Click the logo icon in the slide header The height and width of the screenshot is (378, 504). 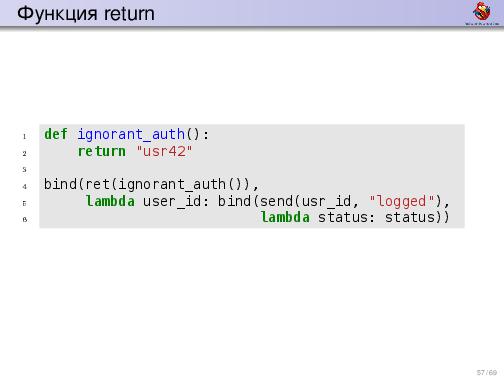click(x=482, y=13)
